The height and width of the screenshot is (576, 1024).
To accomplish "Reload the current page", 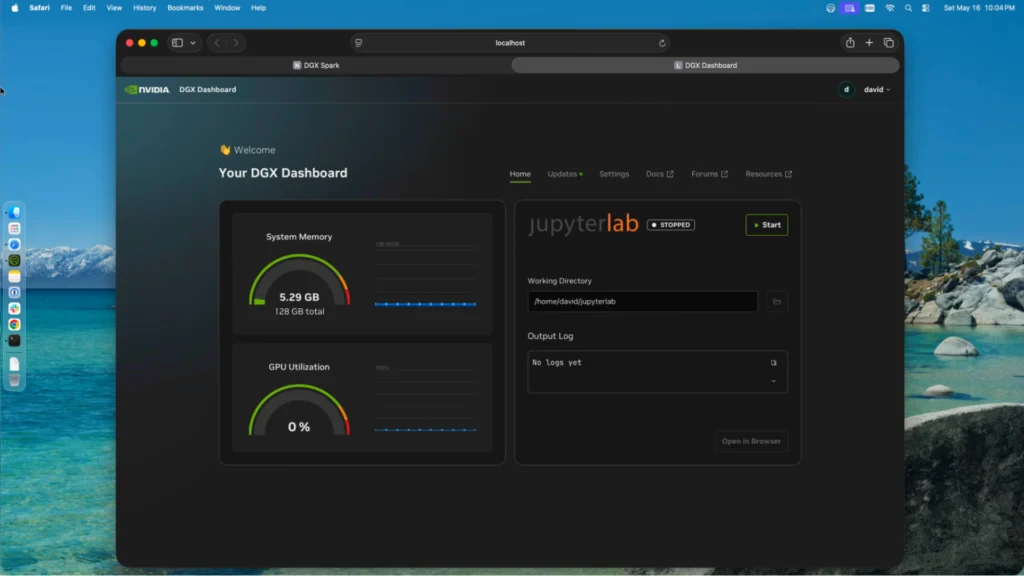I will pos(662,43).
